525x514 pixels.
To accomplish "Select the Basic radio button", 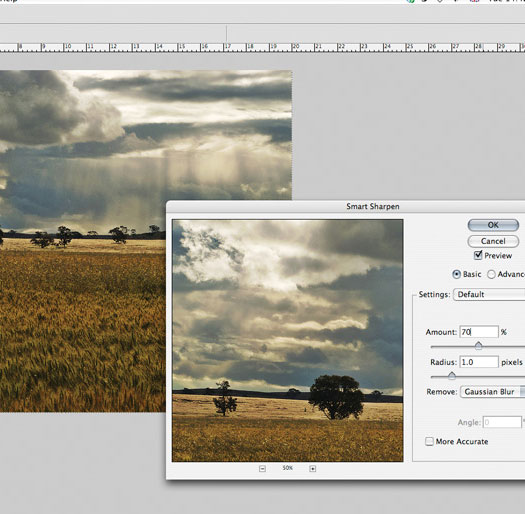I will (456, 275).
